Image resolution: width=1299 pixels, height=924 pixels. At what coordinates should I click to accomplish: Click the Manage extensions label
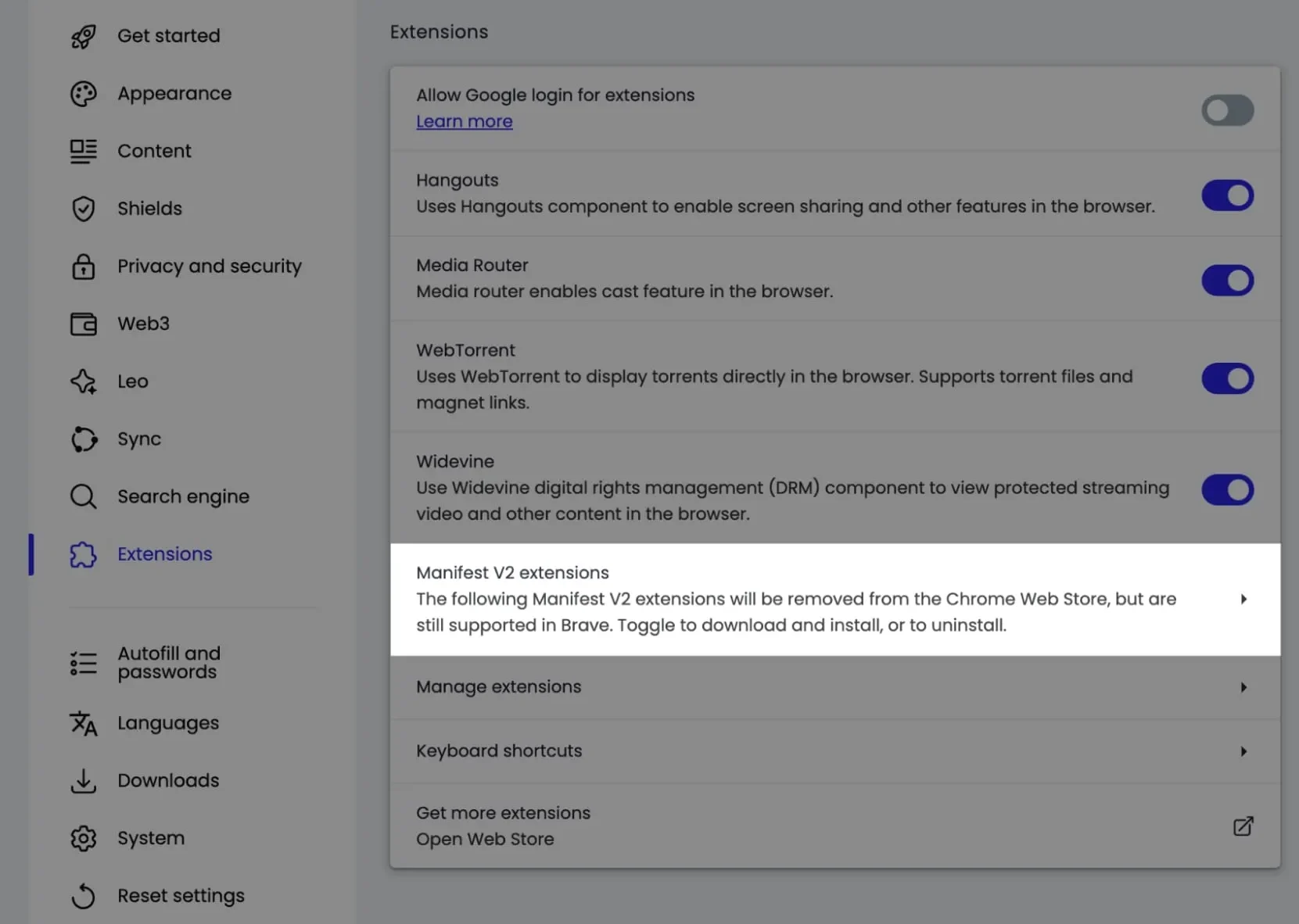498,687
